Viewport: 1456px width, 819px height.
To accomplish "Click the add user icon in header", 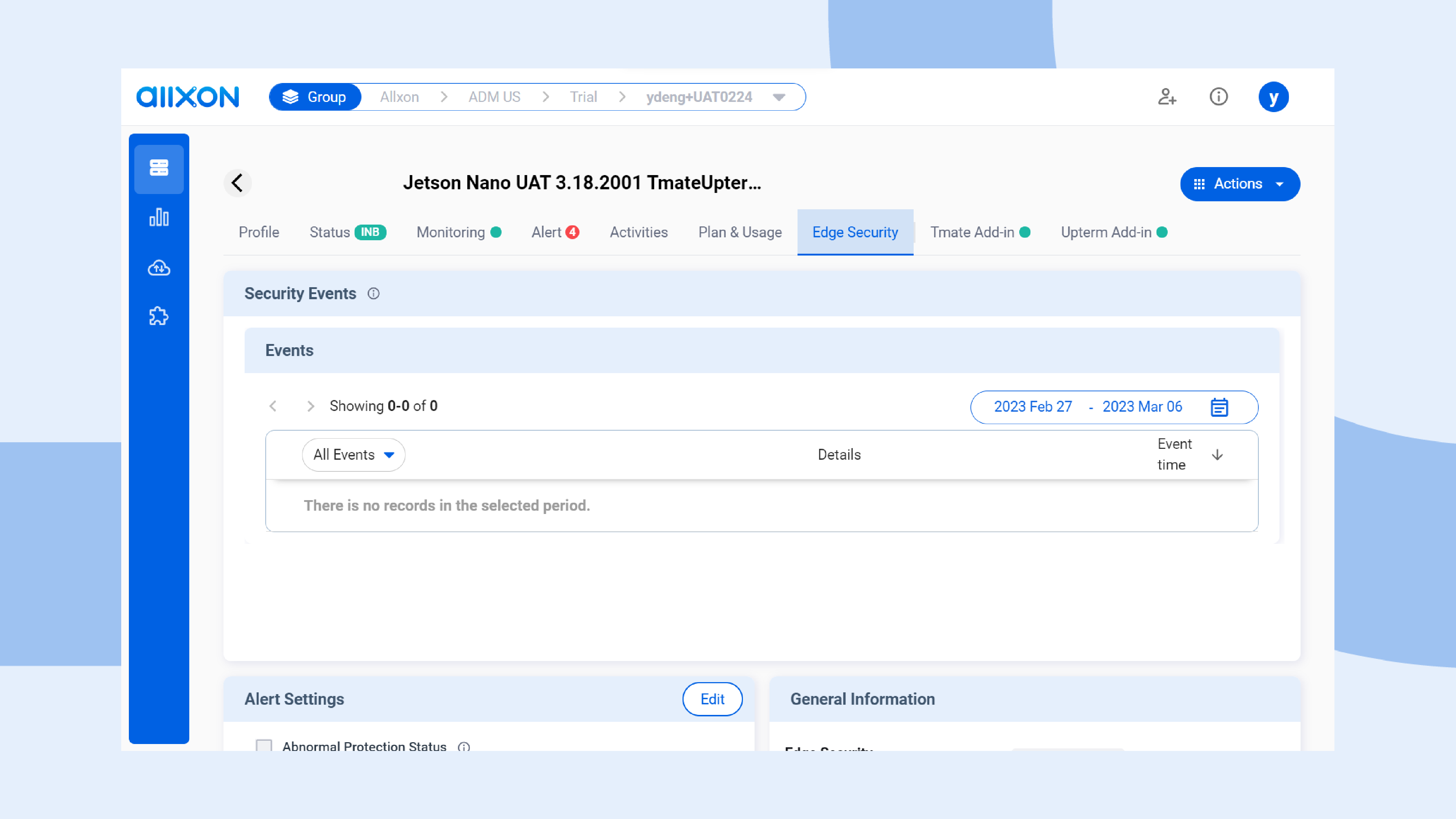I will coord(1167,97).
